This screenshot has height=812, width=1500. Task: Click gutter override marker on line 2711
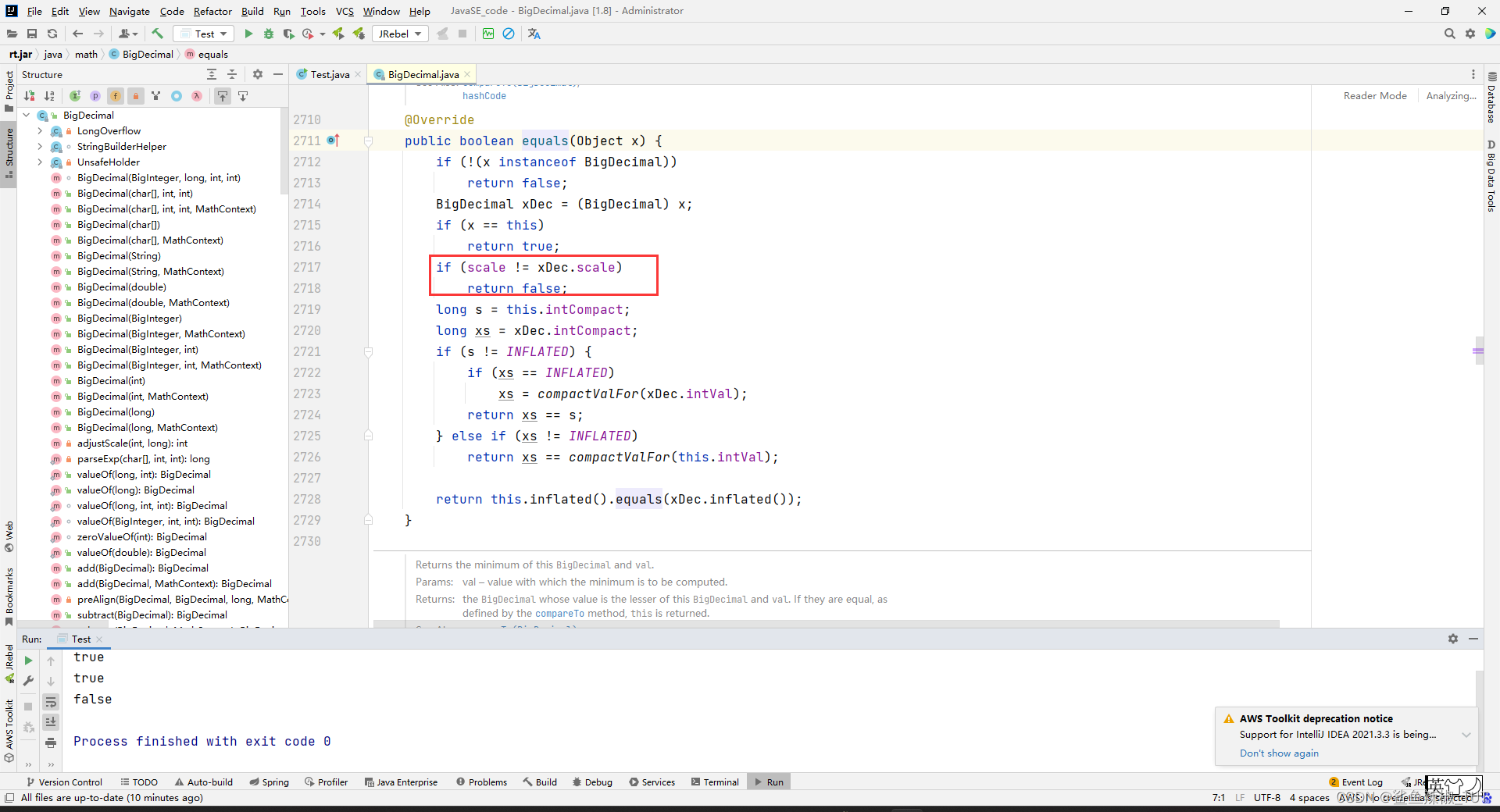click(x=333, y=141)
